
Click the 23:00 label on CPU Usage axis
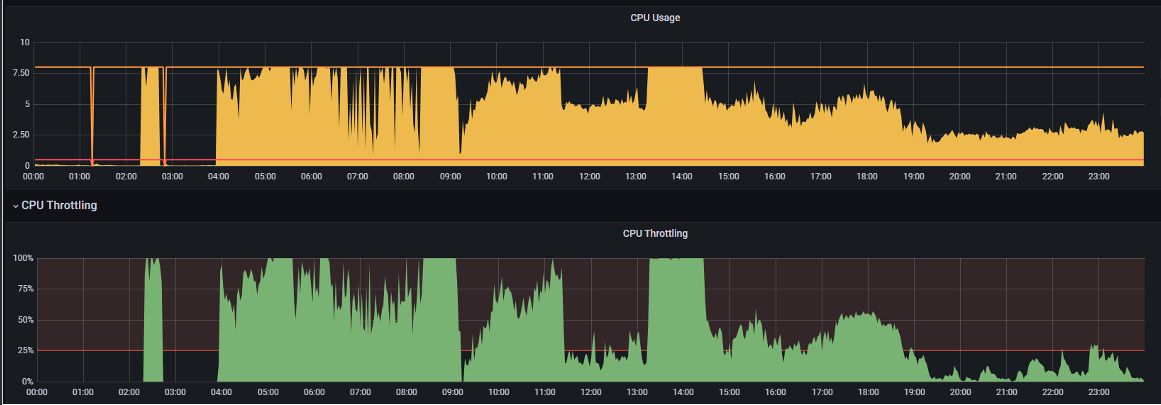tap(1099, 176)
